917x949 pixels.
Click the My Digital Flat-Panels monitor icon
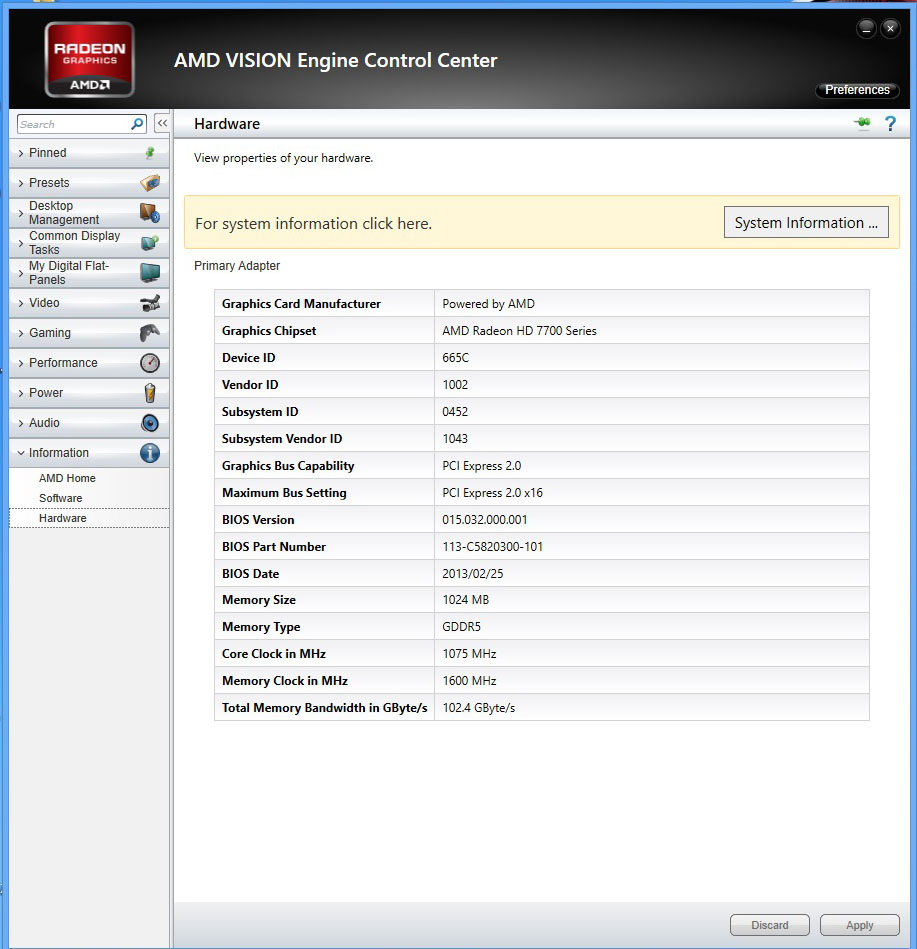coord(150,272)
